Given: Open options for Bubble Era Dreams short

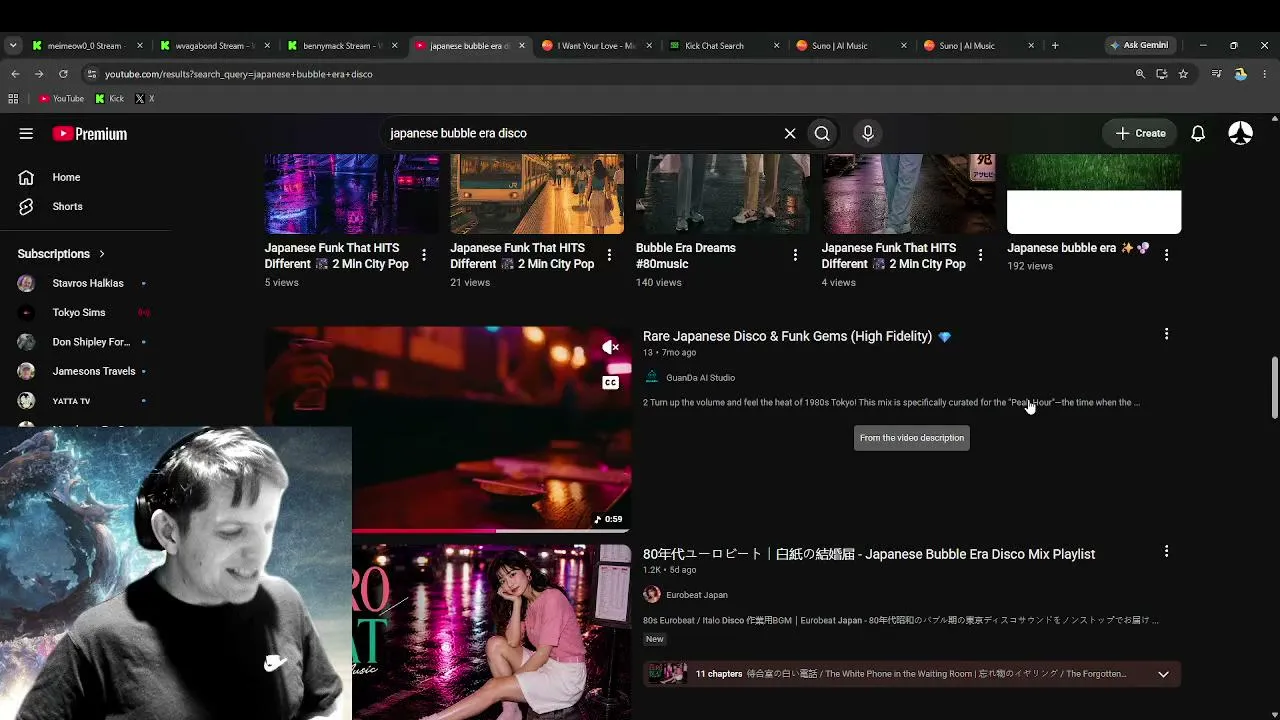Looking at the screenshot, I should coord(795,255).
